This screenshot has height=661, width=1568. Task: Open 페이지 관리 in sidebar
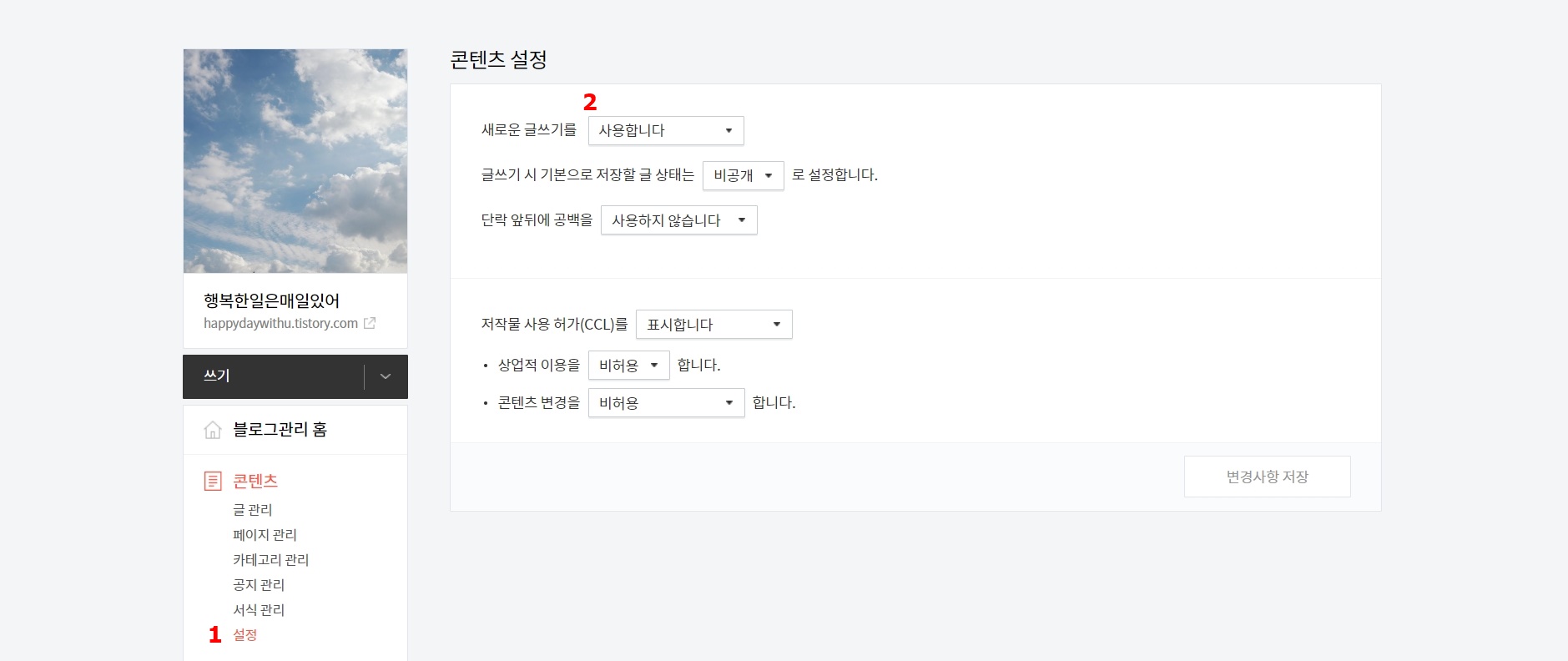point(265,535)
